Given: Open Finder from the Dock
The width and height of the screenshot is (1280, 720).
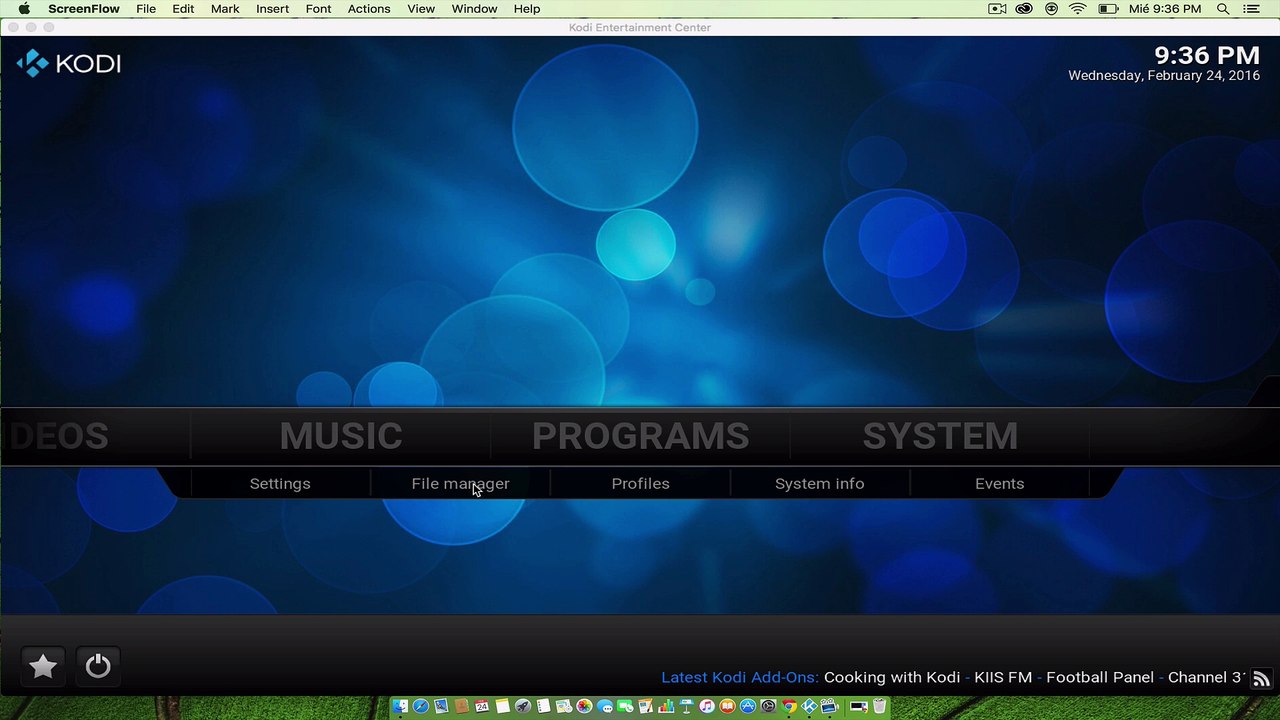Looking at the screenshot, I should click(x=399, y=707).
